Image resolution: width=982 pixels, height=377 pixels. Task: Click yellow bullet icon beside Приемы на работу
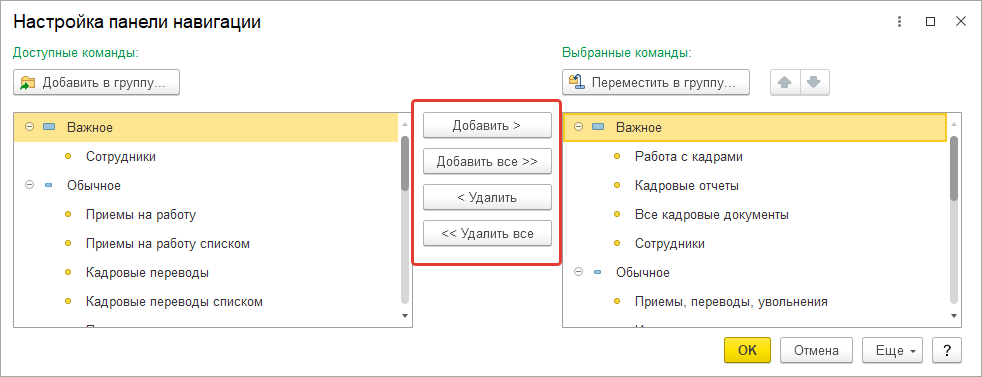pyautogui.click(x=68, y=215)
